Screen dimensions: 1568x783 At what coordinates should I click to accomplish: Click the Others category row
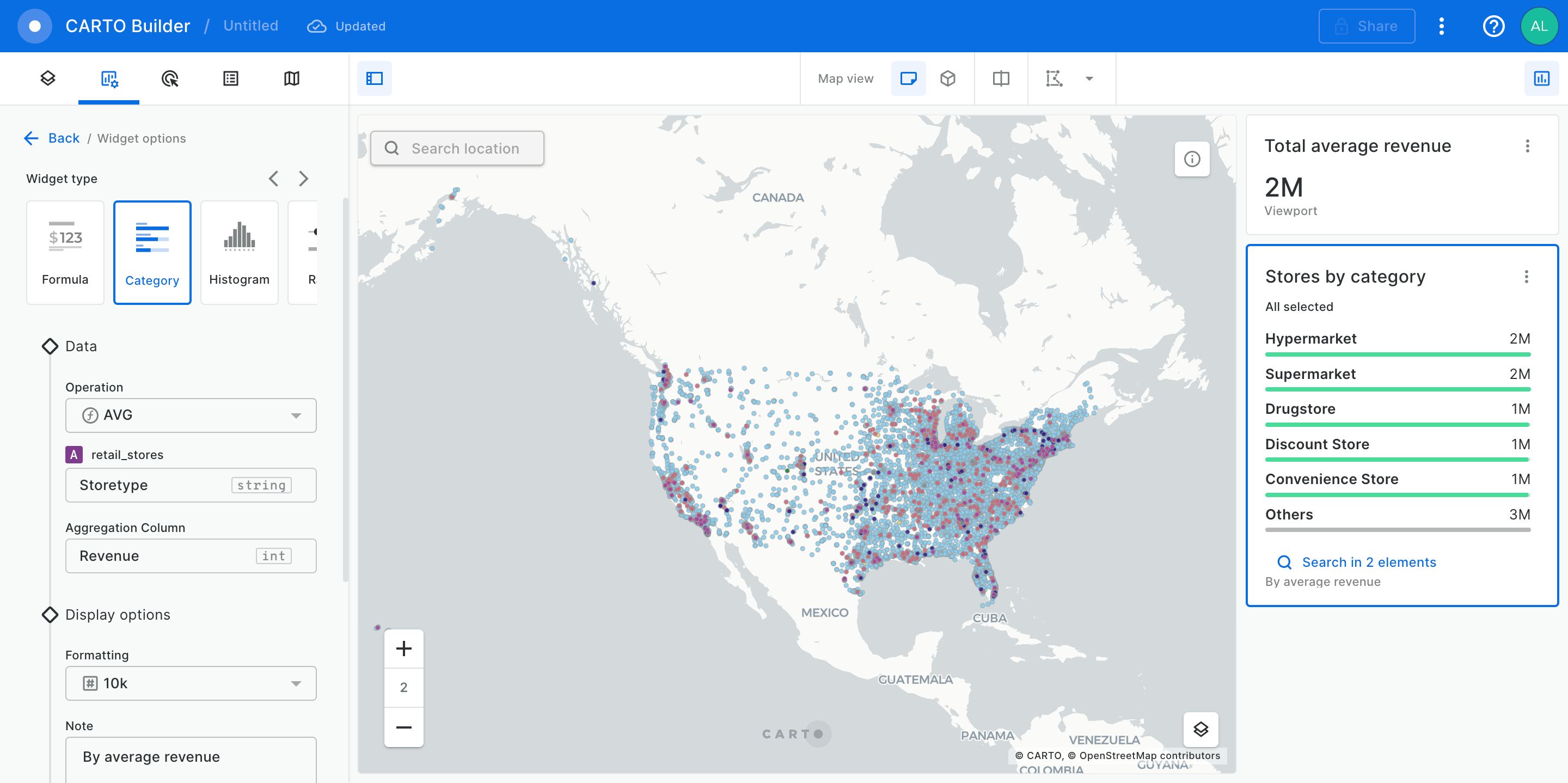1397,520
